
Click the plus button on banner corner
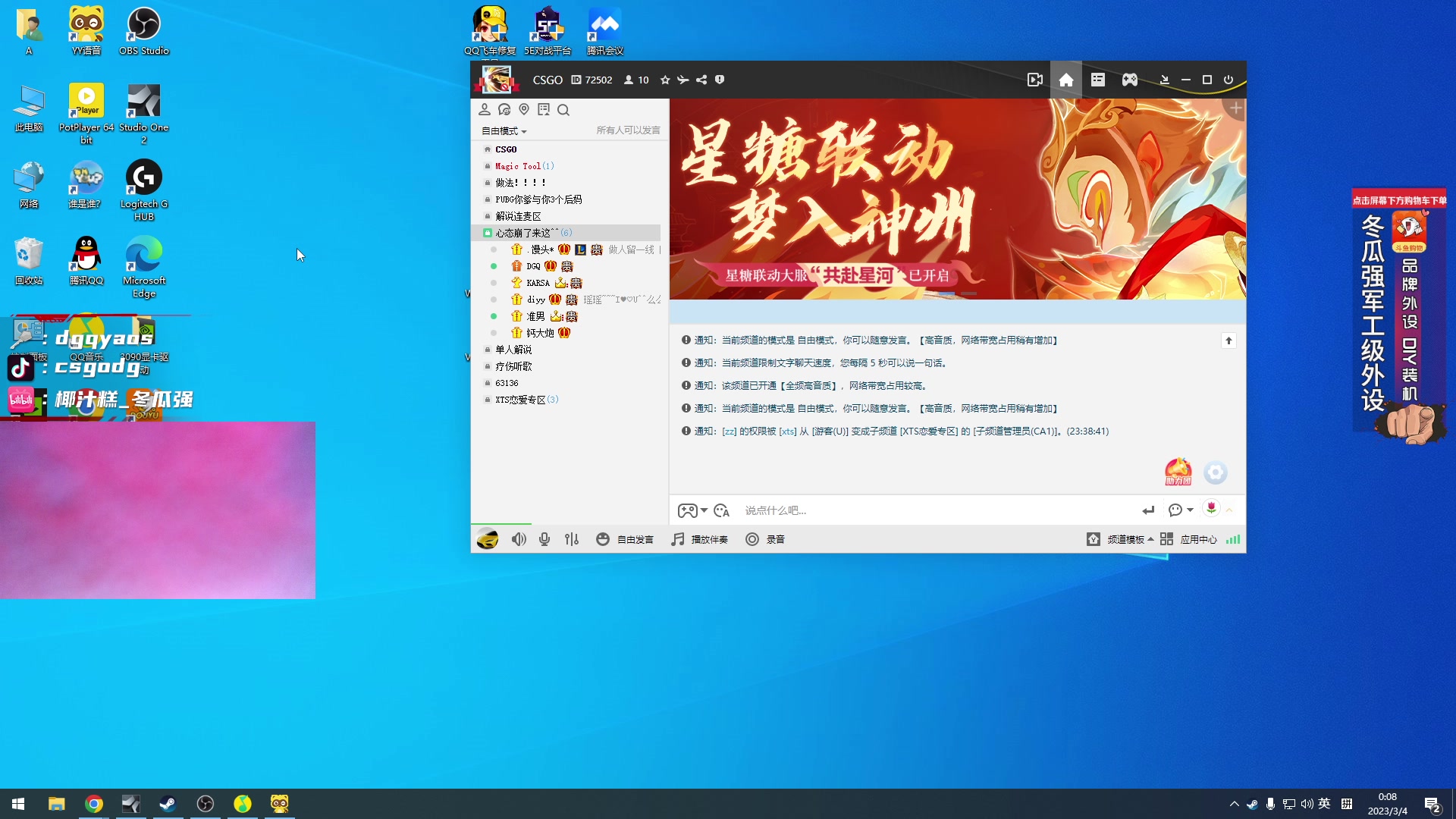pos(1236,108)
